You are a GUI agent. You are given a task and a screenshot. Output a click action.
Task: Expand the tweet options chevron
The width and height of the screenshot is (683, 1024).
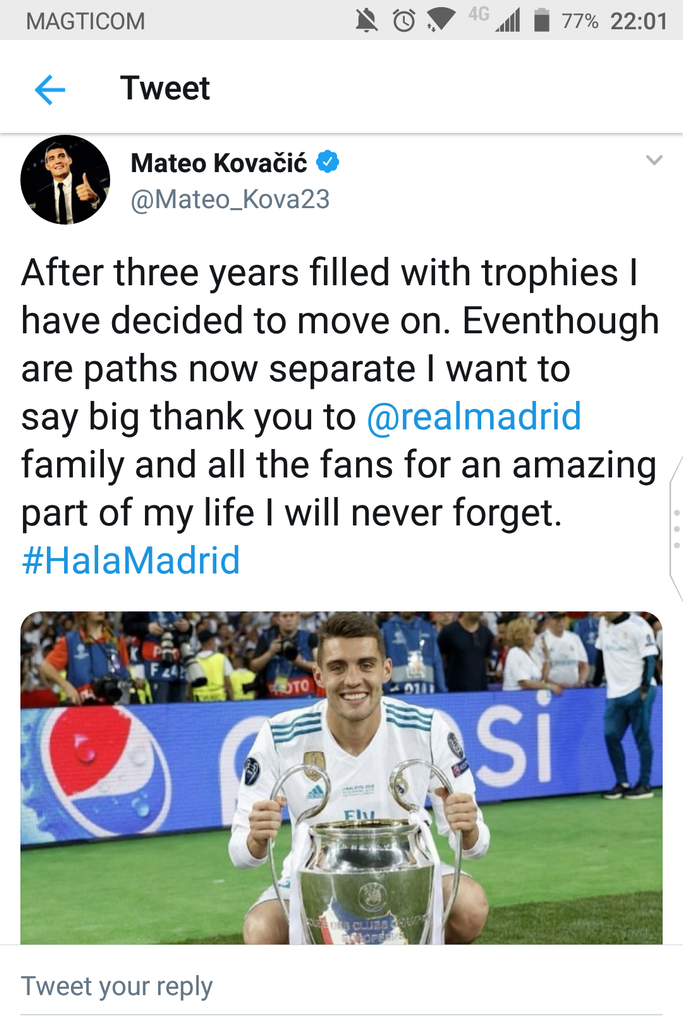click(654, 160)
